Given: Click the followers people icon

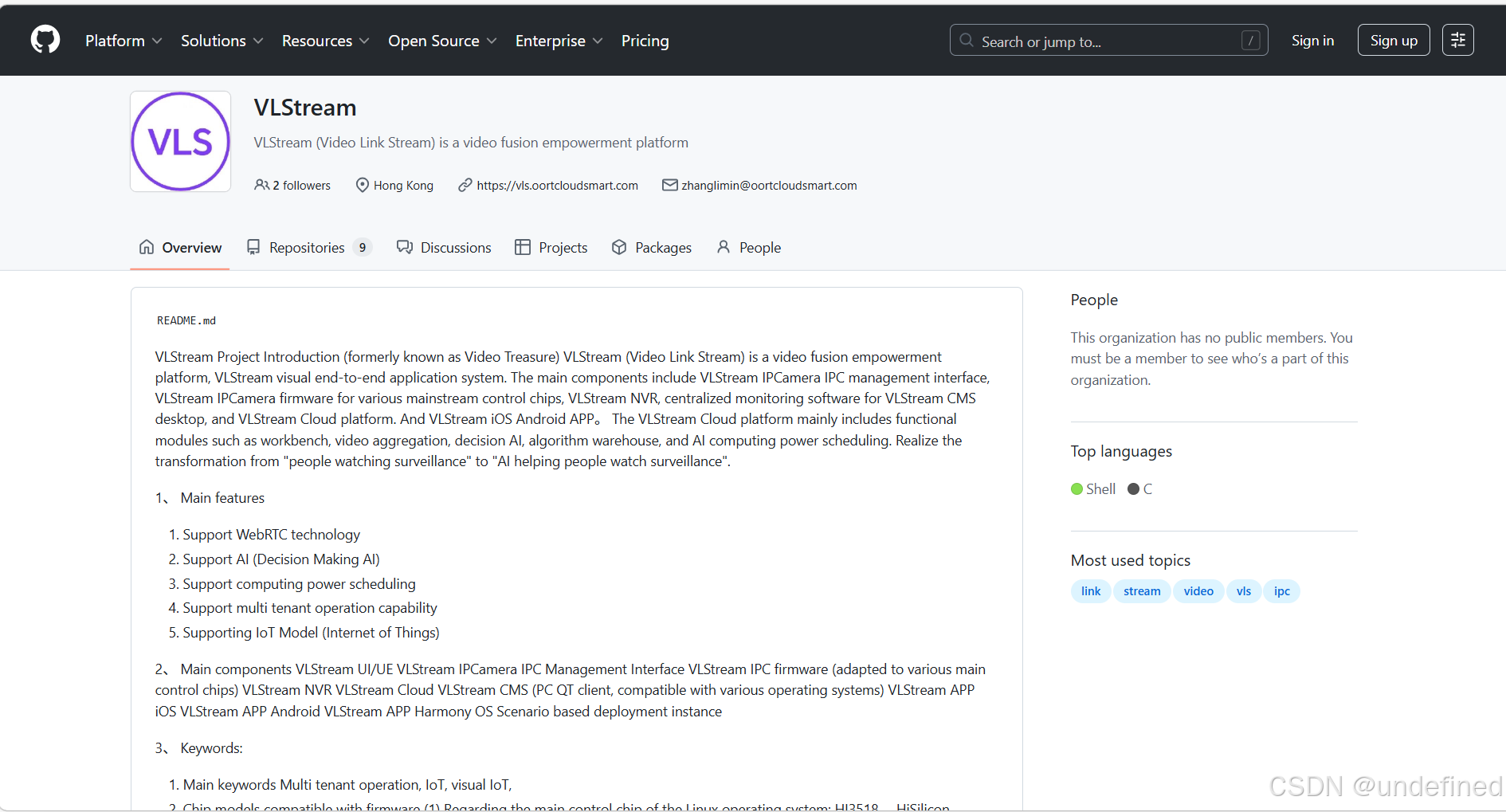Looking at the screenshot, I should pyautogui.click(x=261, y=185).
